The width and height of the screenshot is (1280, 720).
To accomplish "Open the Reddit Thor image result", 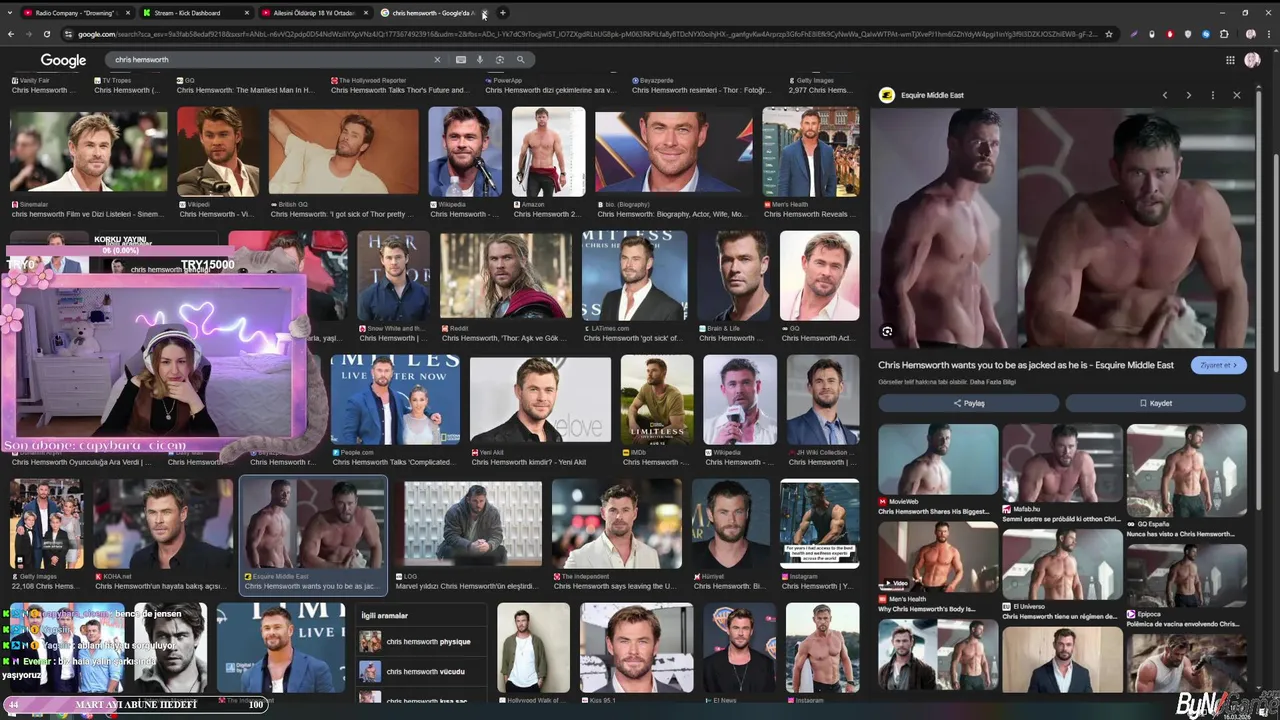I will pyautogui.click(x=505, y=276).
